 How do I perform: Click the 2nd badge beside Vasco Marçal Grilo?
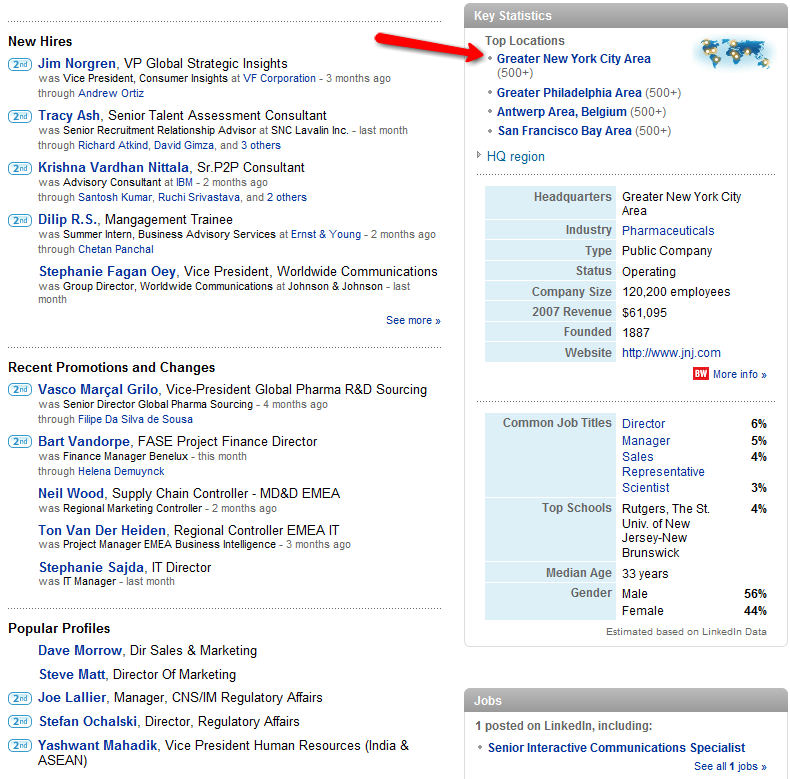point(20,390)
